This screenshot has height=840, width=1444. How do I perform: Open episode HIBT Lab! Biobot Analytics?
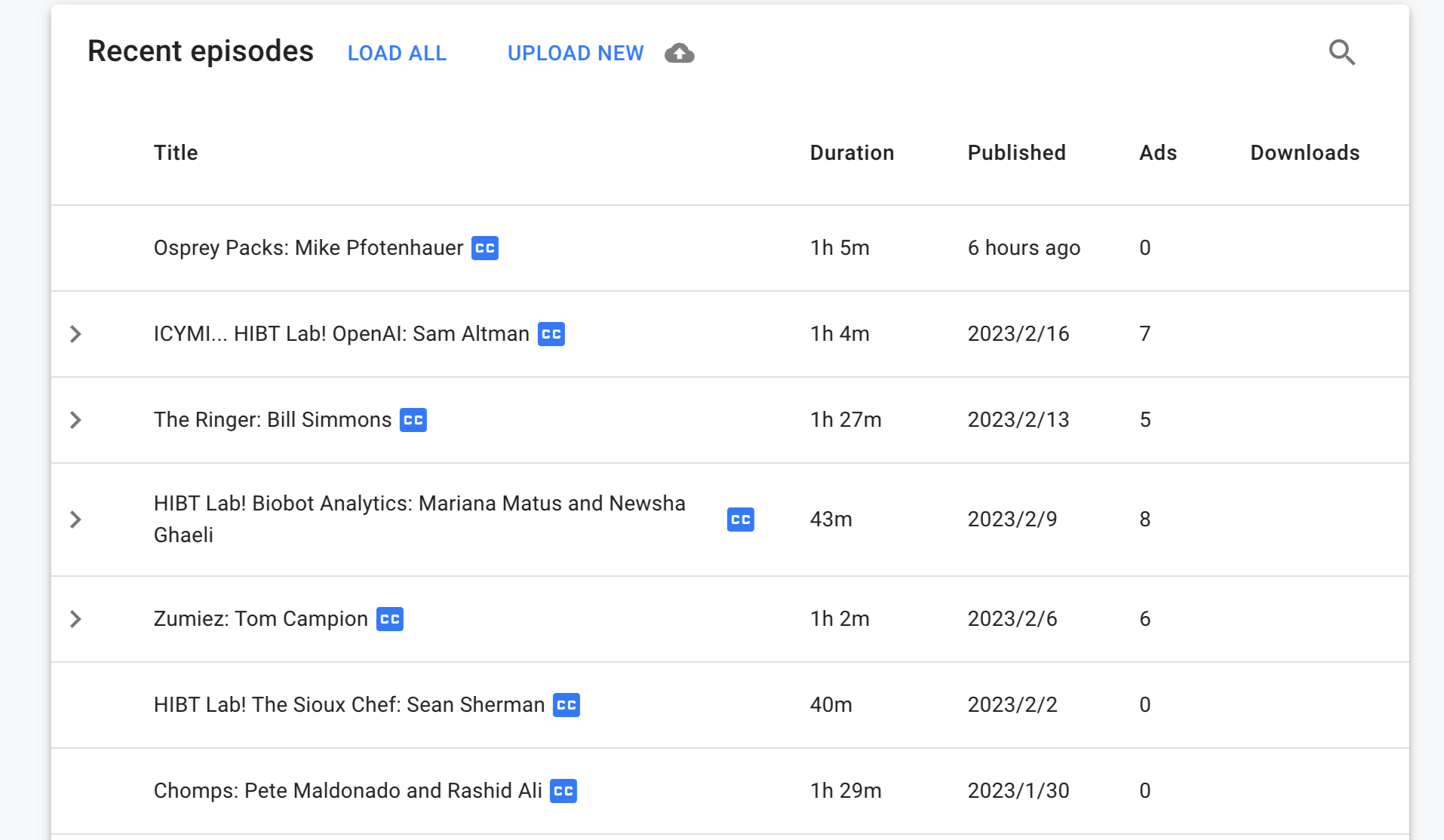tap(419, 520)
